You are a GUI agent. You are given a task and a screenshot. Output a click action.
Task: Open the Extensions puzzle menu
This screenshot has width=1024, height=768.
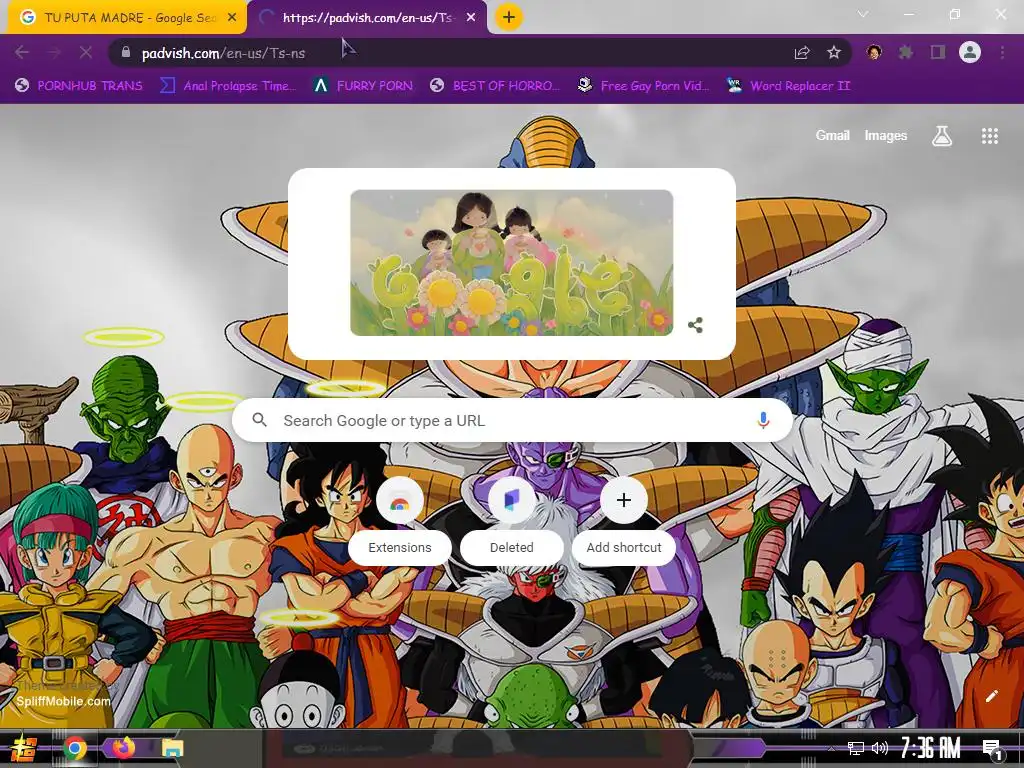[x=906, y=52]
